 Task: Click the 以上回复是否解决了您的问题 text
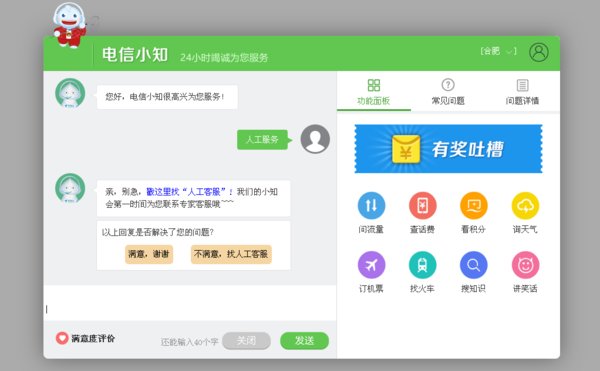(x=158, y=232)
